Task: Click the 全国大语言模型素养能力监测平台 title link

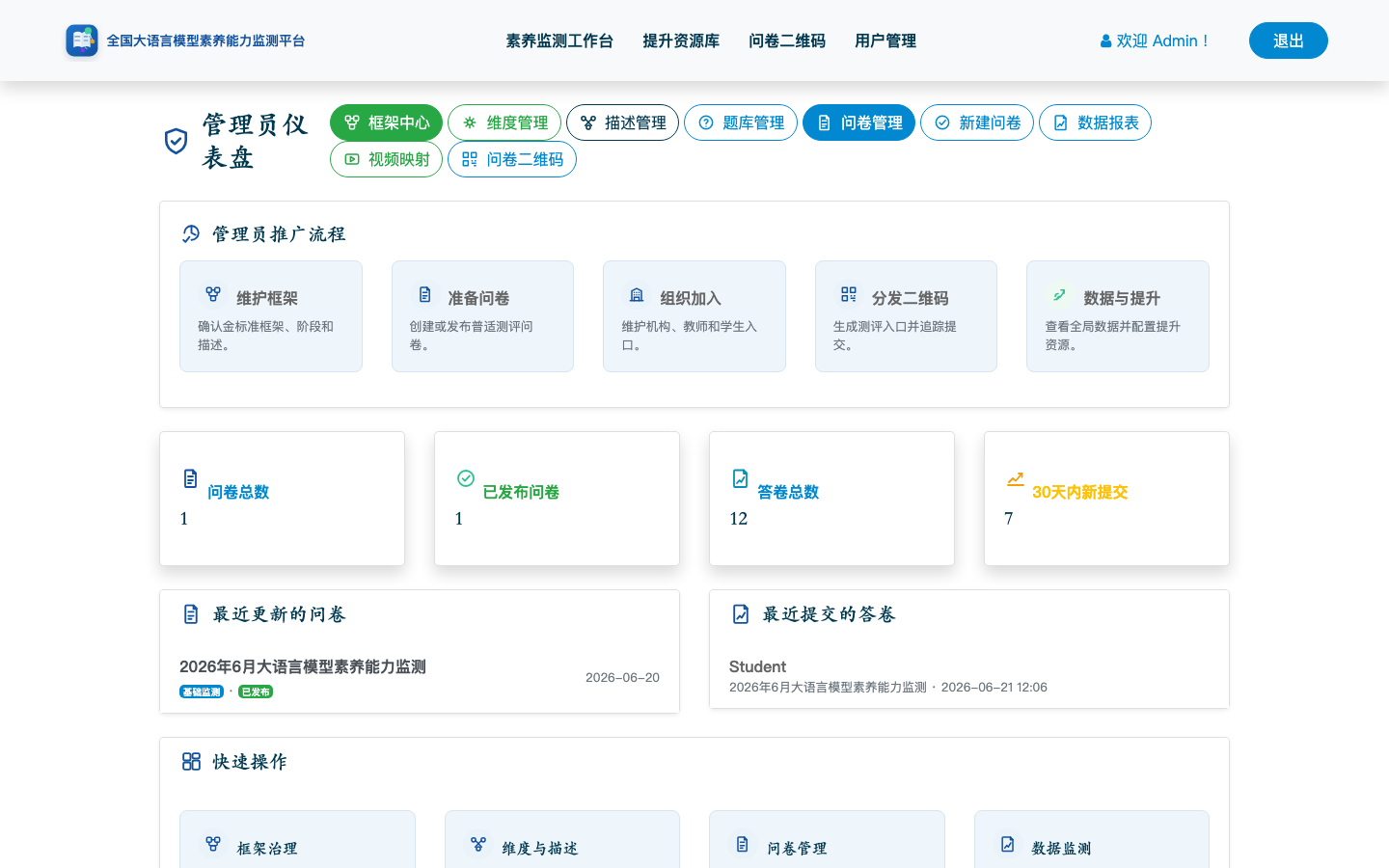Action: [x=205, y=41]
